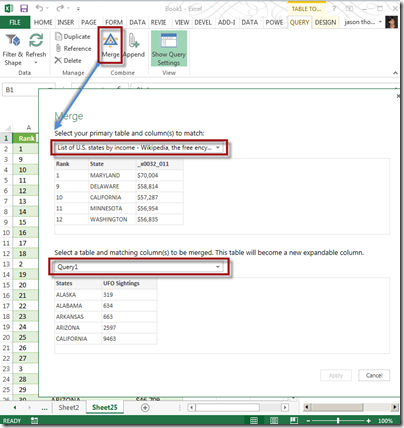Click the user profile picture

[392, 22]
